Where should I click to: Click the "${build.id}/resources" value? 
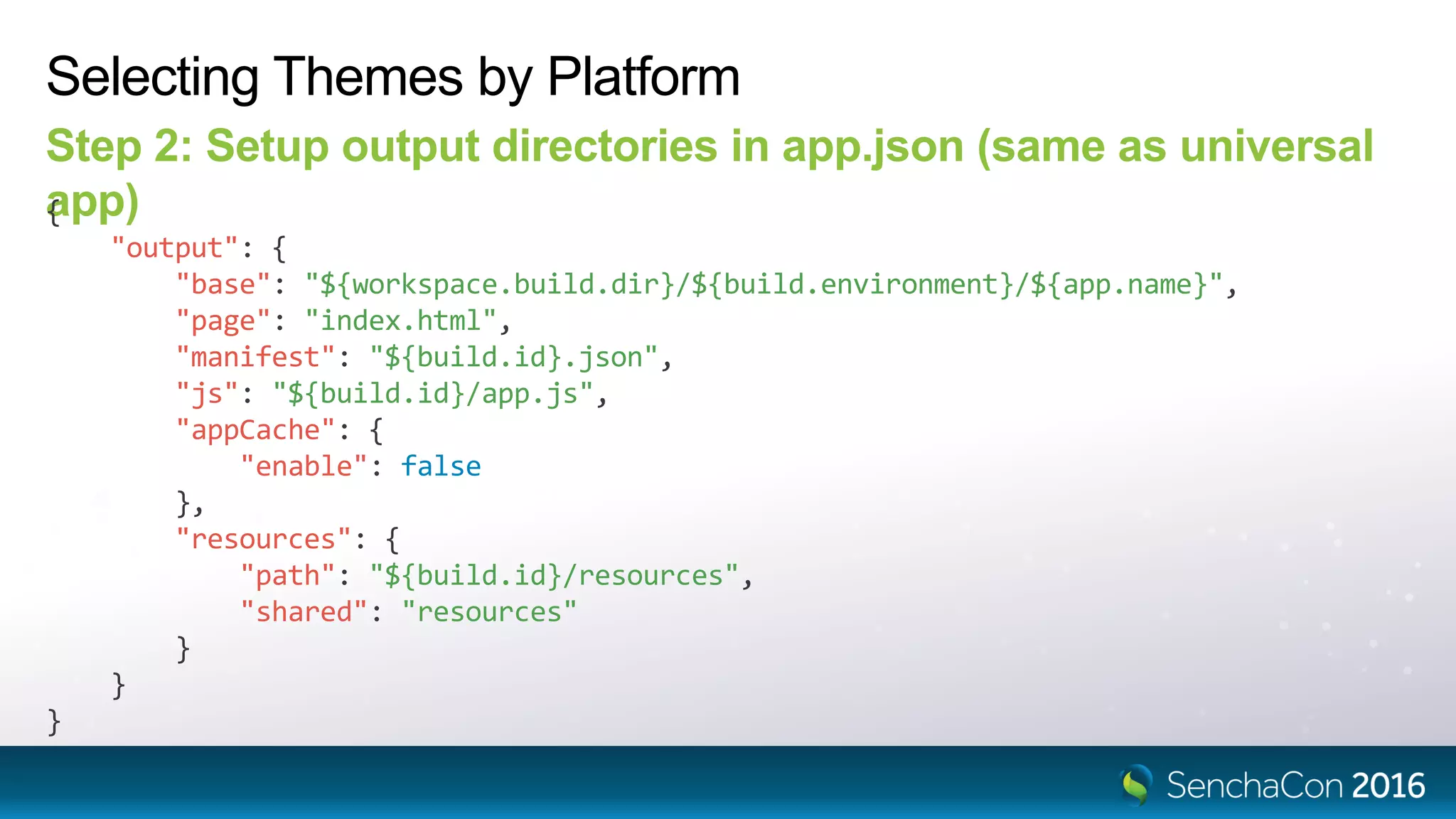coord(554,576)
